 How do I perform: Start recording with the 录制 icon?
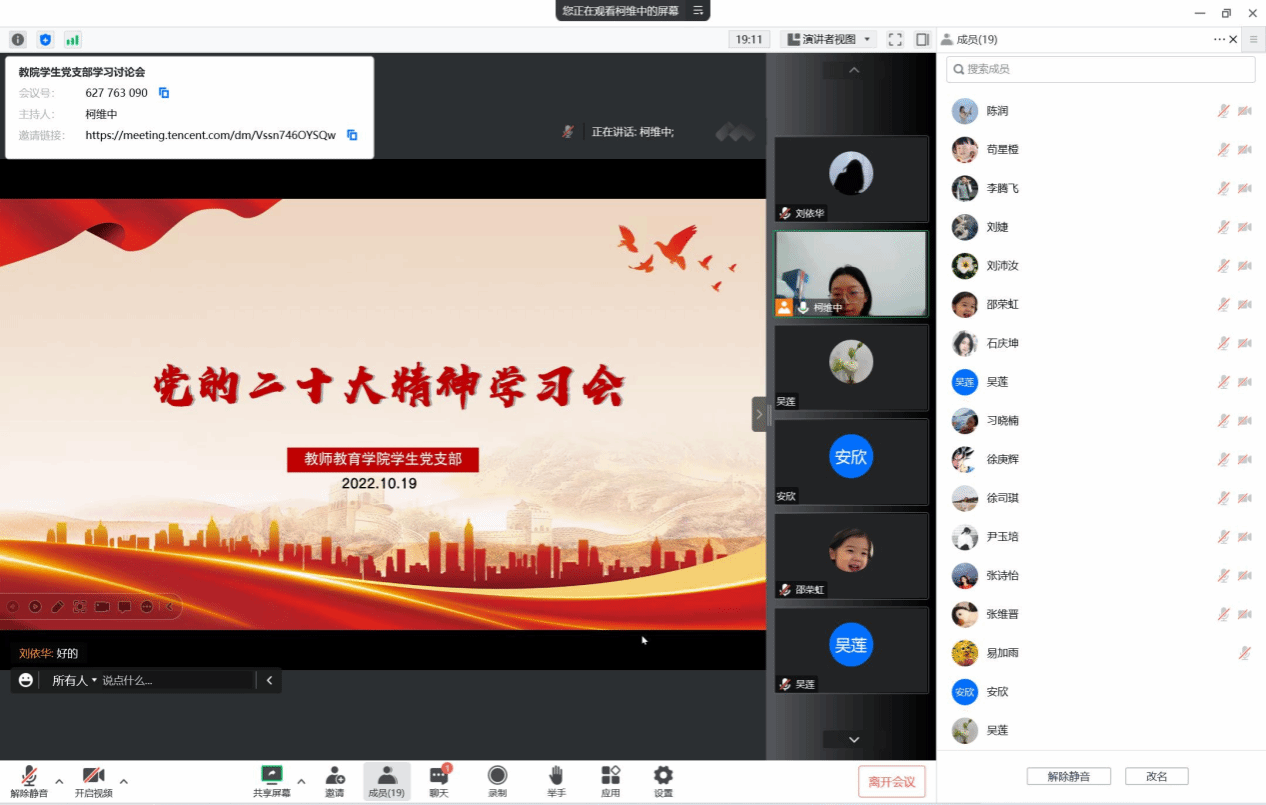click(497, 775)
